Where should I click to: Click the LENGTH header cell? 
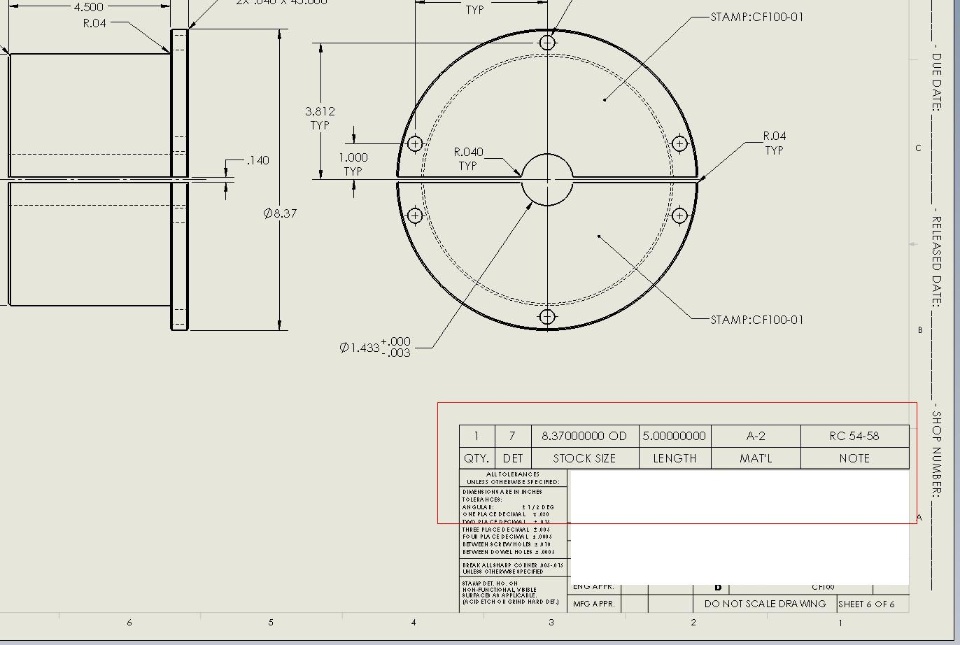coord(675,458)
